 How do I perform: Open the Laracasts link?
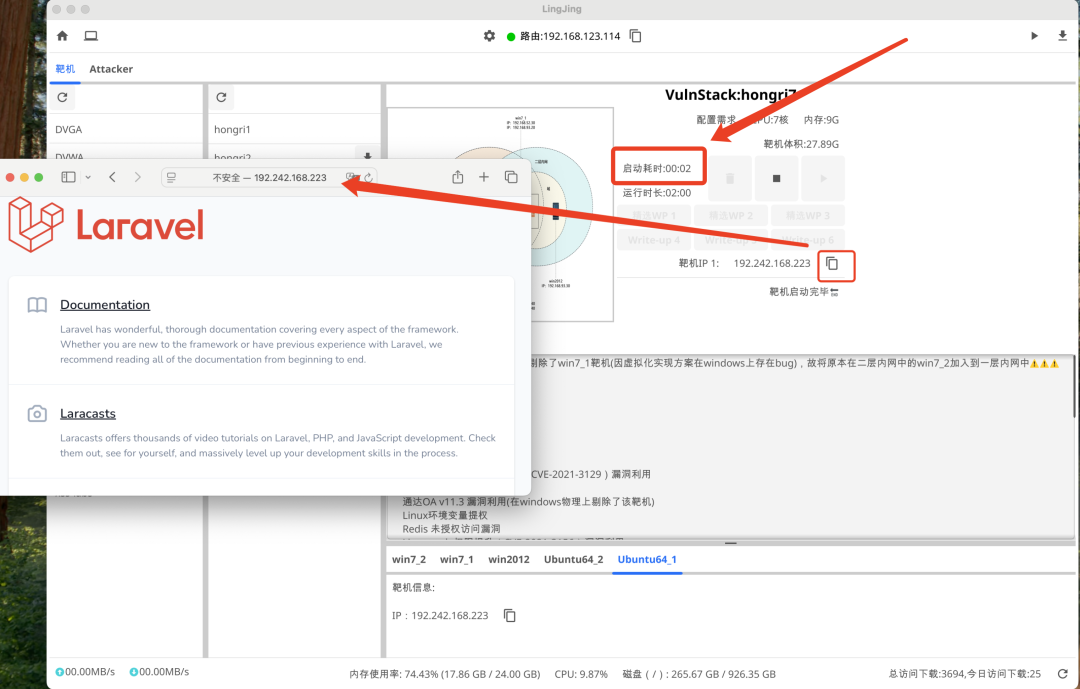pyautogui.click(x=87, y=413)
